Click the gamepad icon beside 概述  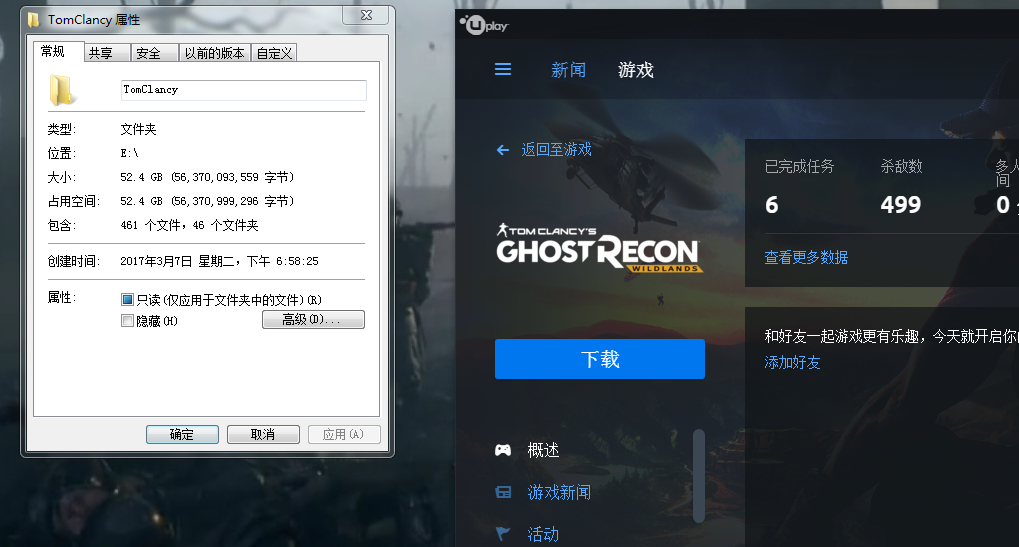[503, 450]
